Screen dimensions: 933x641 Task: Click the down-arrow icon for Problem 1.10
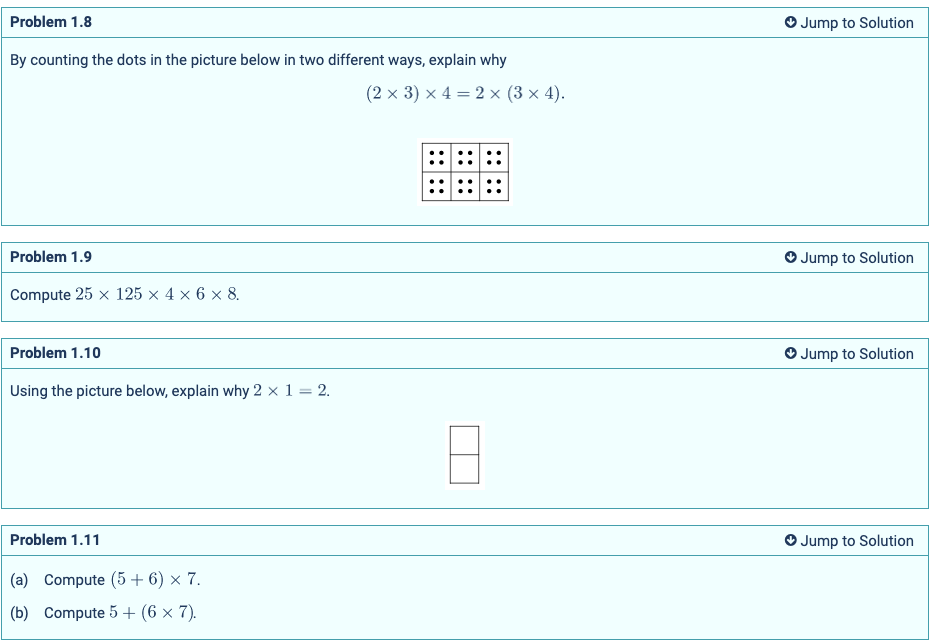point(790,354)
